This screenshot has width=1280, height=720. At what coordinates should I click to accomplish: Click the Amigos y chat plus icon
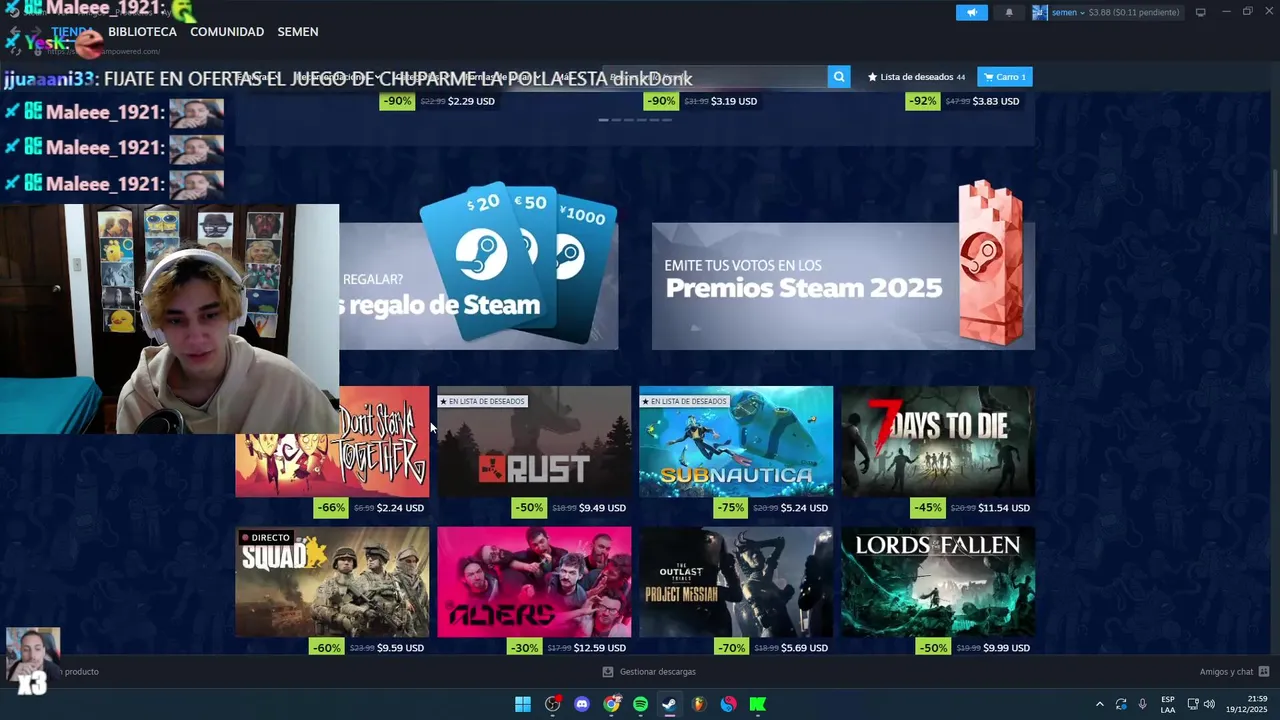point(1264,672)
